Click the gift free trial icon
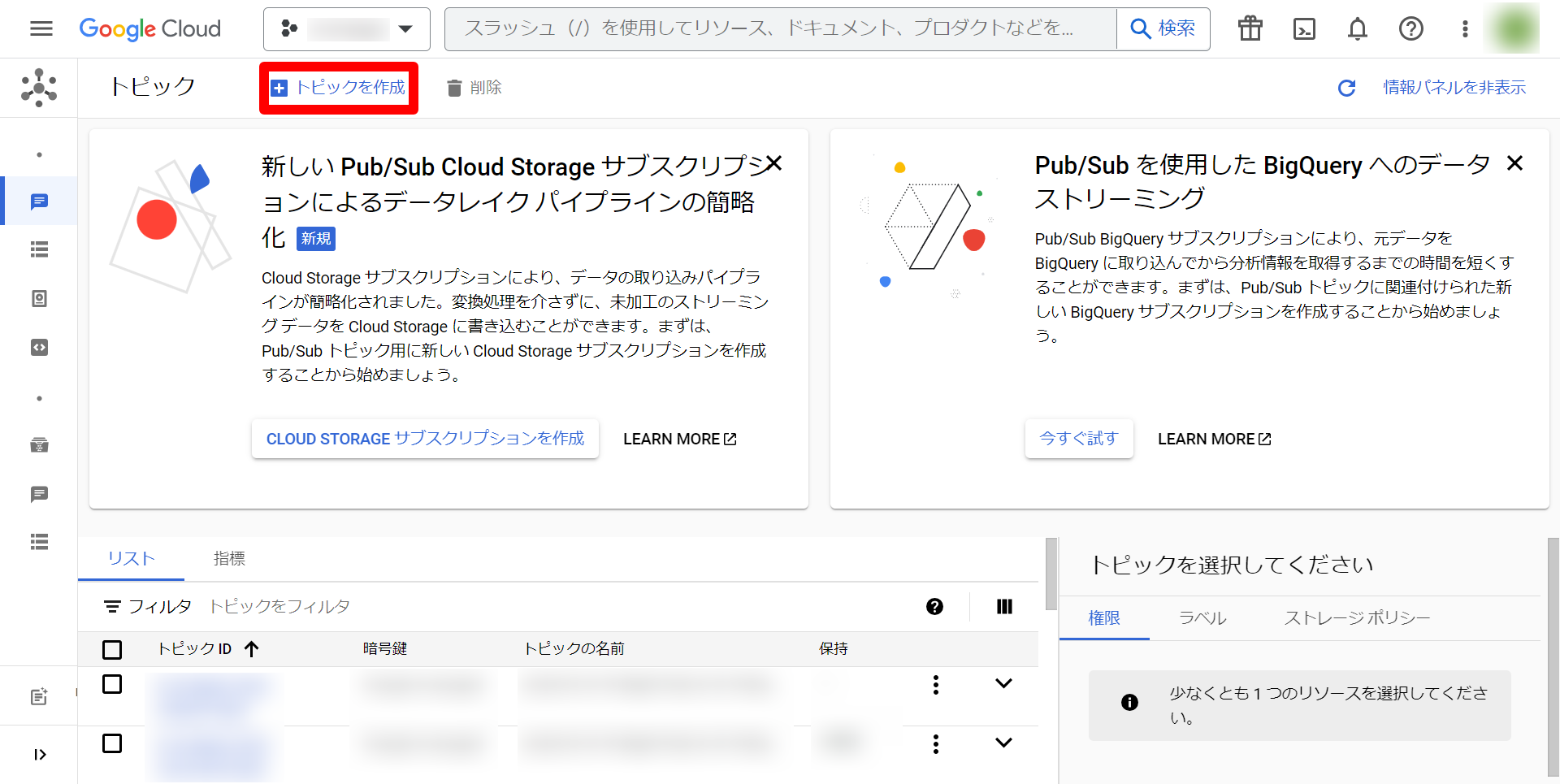The image size is (1560, 784). (x=1250, y=29)
